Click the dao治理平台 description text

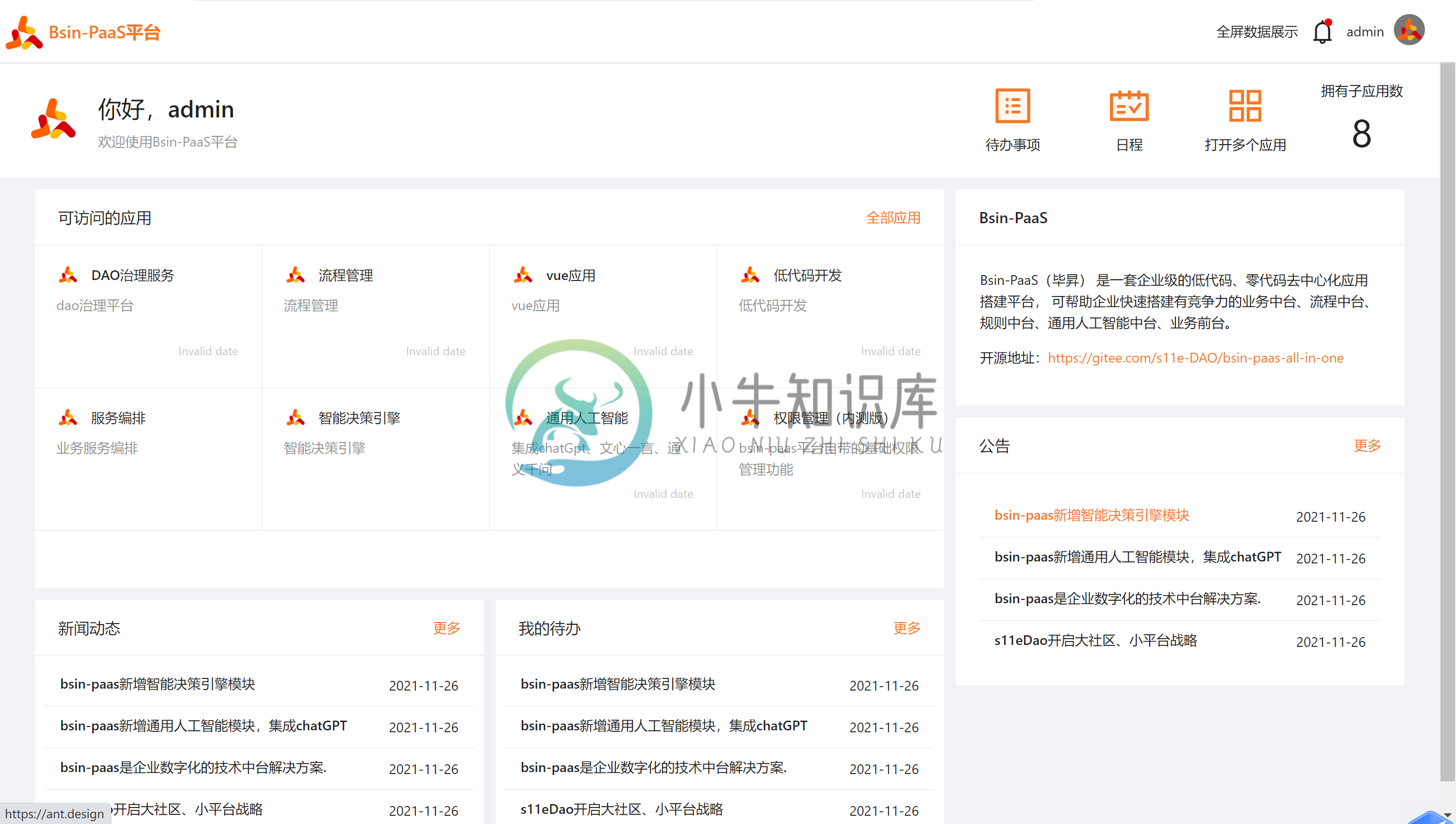(95, 306)
